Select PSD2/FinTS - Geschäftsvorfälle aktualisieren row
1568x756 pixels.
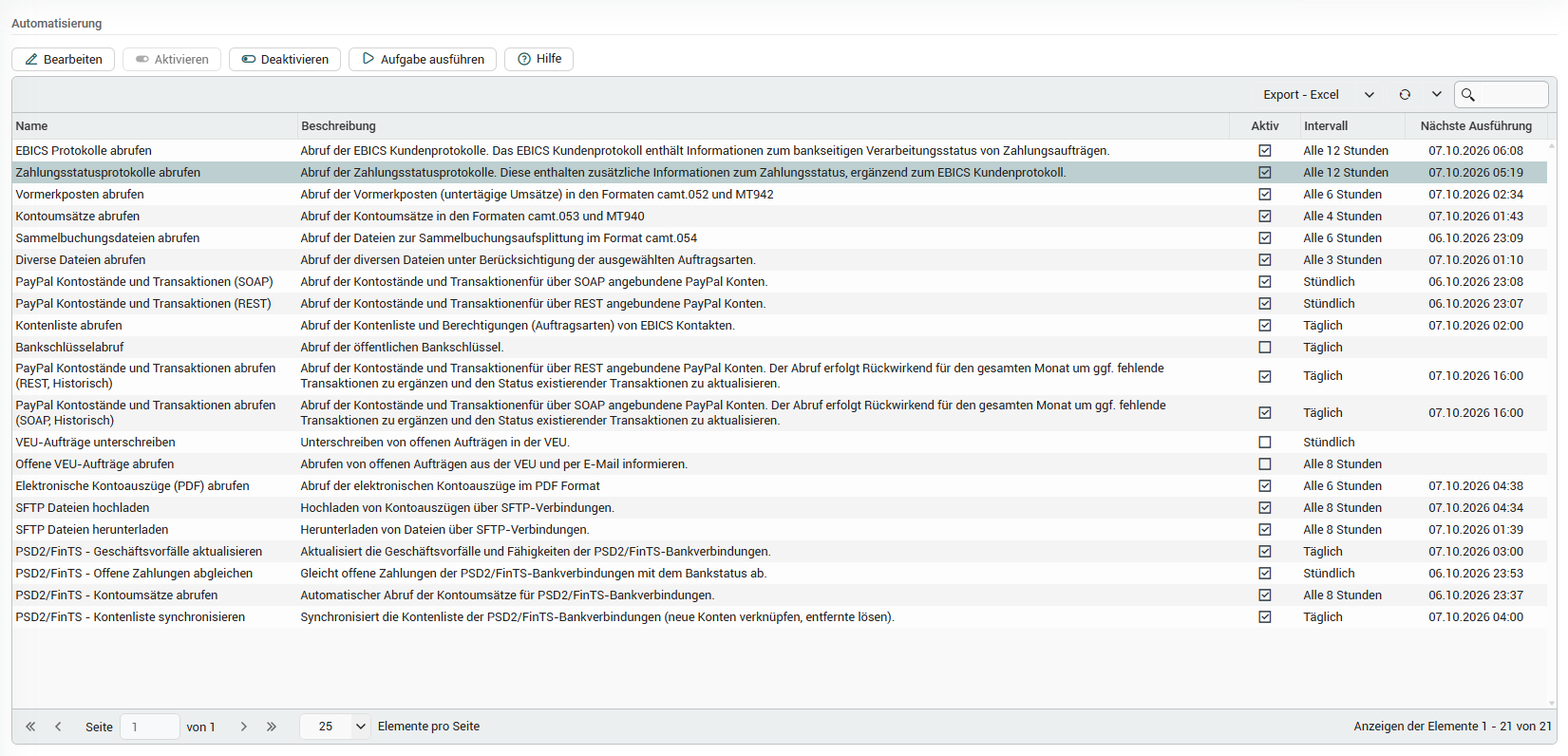pyautogui.click(x=780, y=552)
